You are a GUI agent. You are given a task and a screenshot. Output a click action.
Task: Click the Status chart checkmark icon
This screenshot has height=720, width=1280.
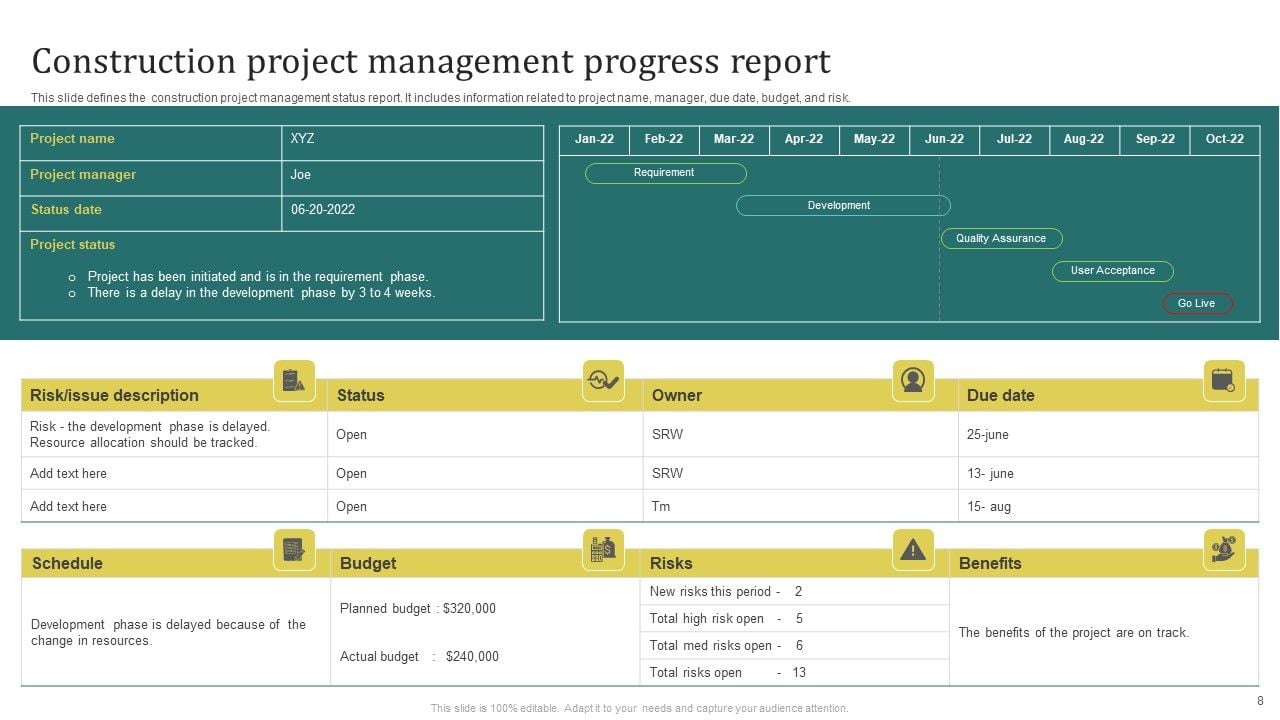coord(603,380)
